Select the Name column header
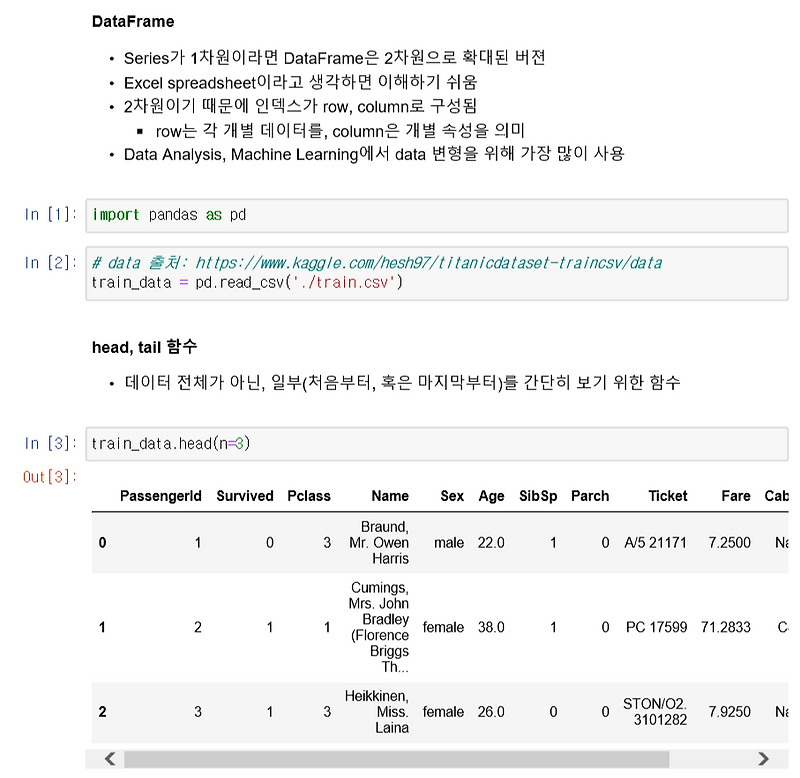Viewport: 800px width, 778px height. (x=389, y=496)
